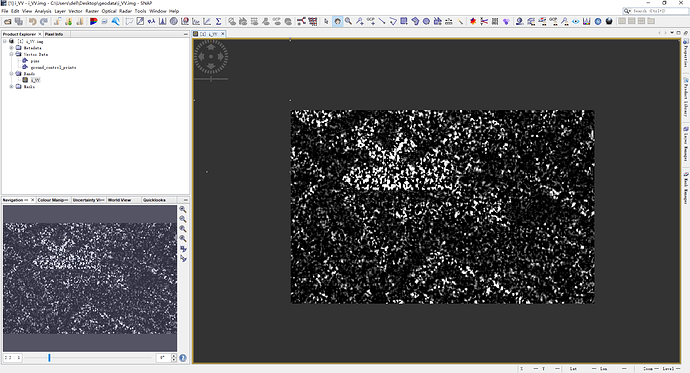Switch to the World View tab
Screen dimensions: 690x373
point(120,200)
